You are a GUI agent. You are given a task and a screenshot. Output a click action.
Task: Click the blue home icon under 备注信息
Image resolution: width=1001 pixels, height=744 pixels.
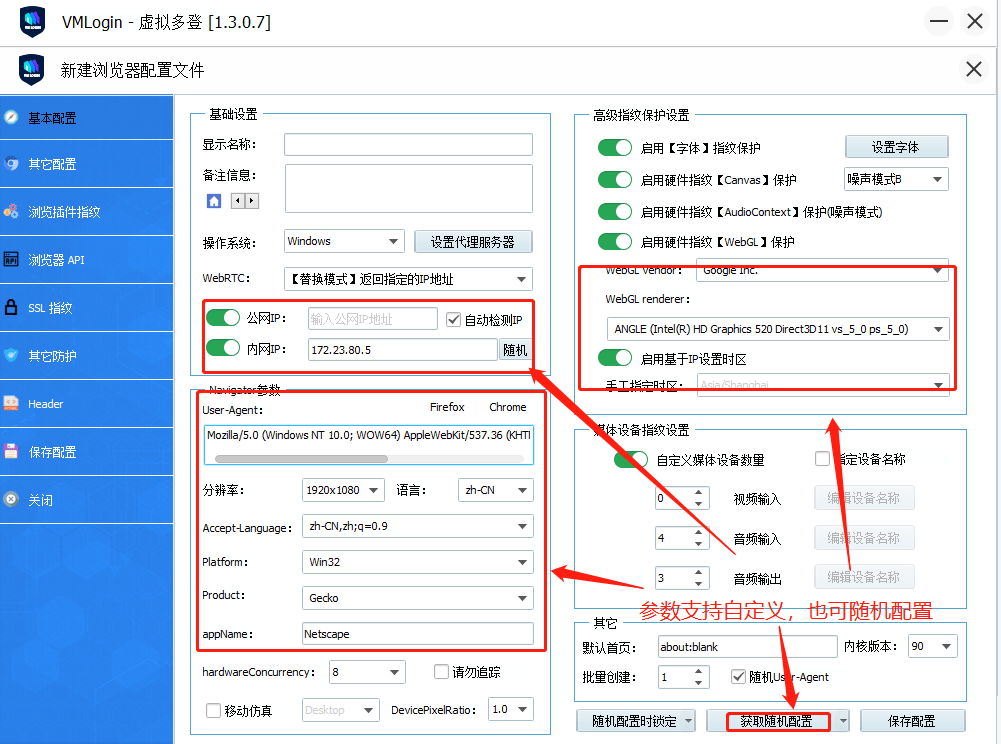point(214,201)
